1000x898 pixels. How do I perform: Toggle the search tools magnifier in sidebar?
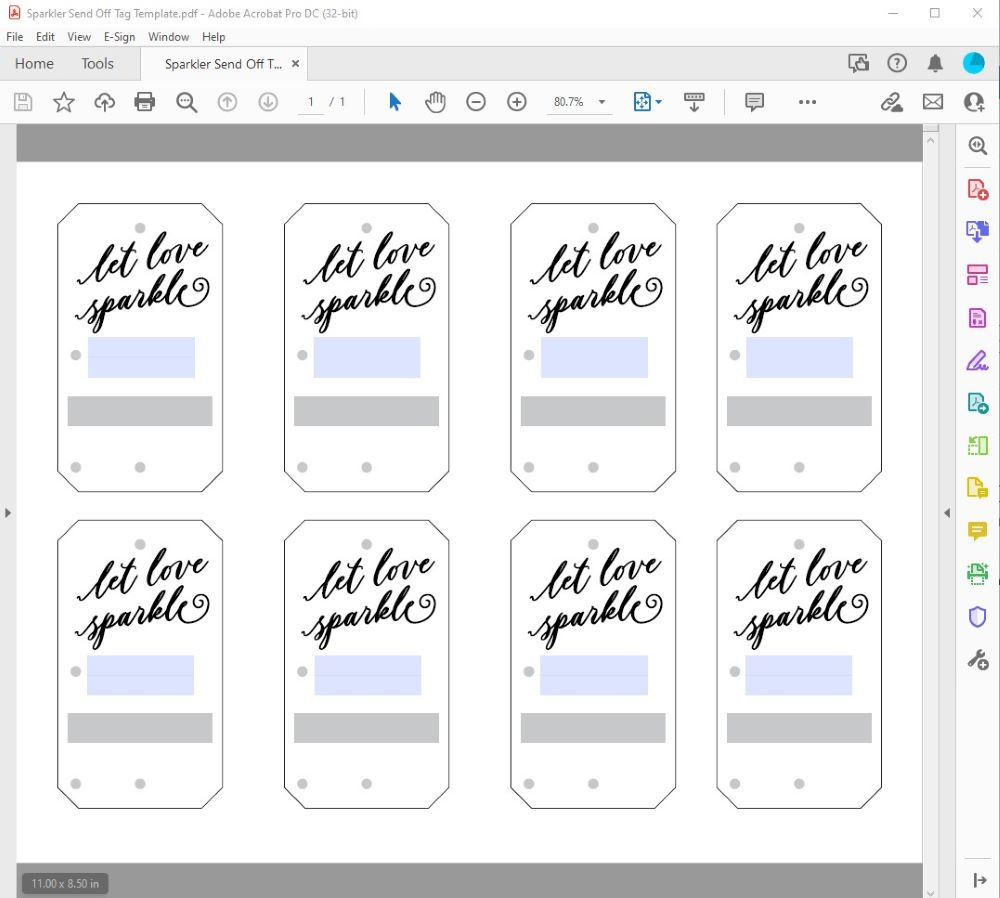point(977,145)
